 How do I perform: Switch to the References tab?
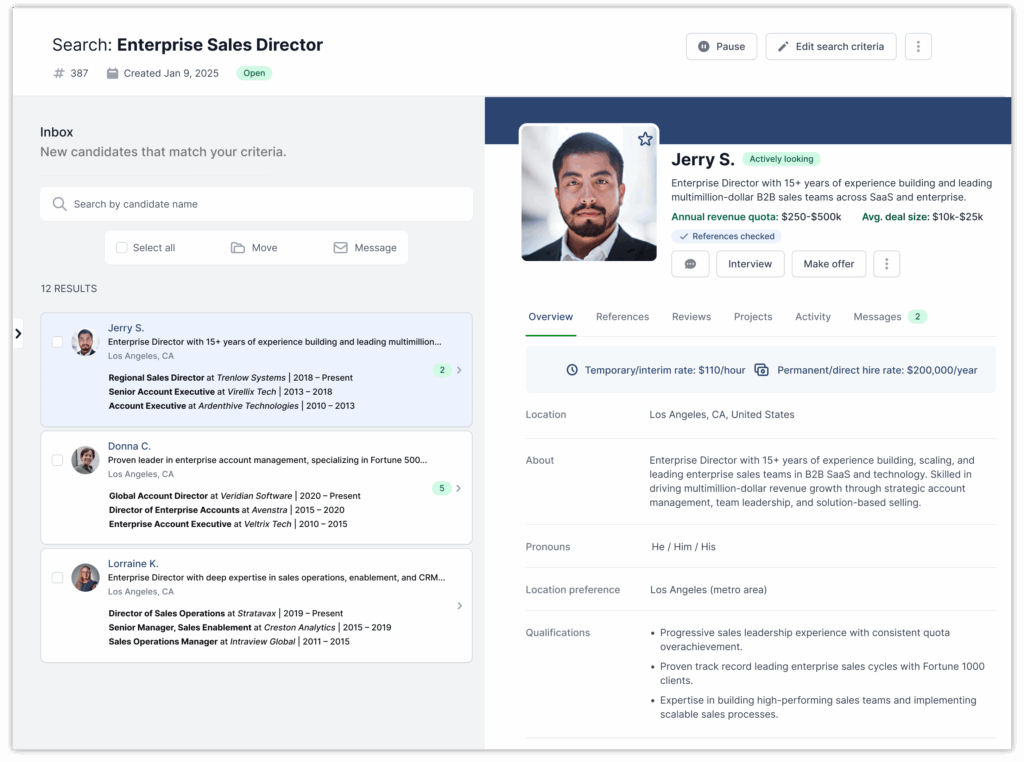point(622,316)
